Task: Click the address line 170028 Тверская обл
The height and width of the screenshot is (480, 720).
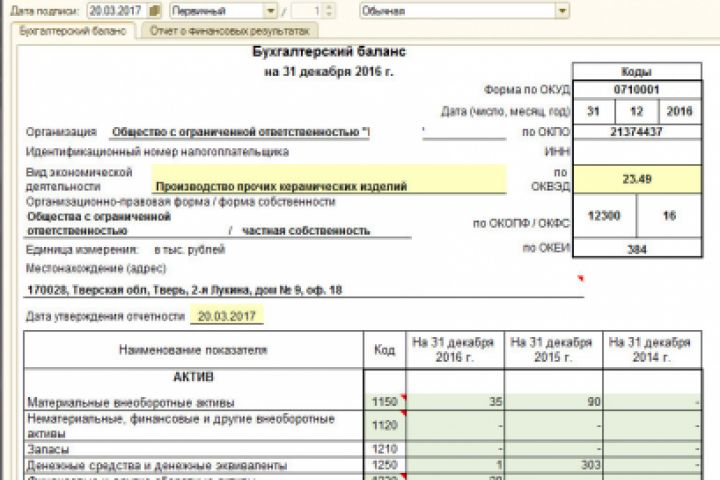Action: point(303,290)
